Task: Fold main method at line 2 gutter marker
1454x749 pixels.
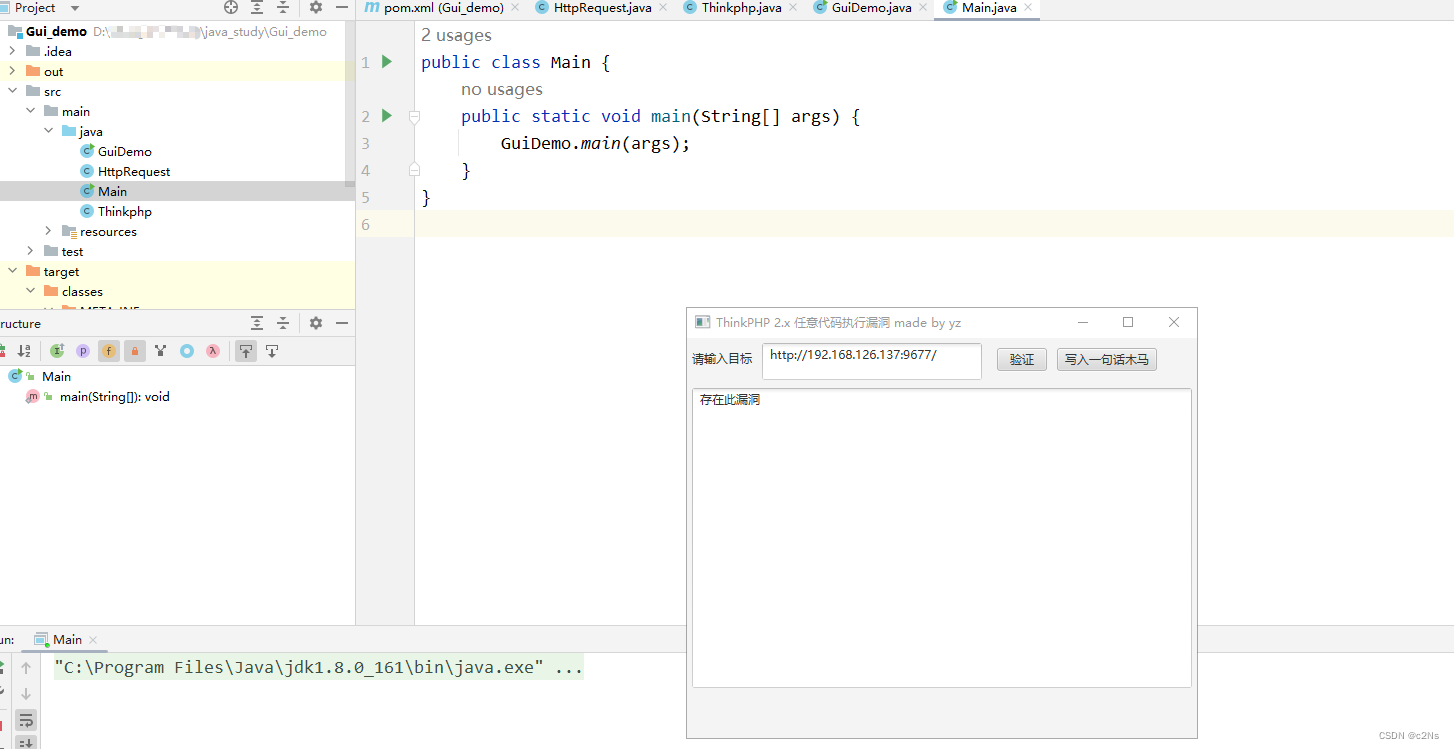Action: point(414,117)
